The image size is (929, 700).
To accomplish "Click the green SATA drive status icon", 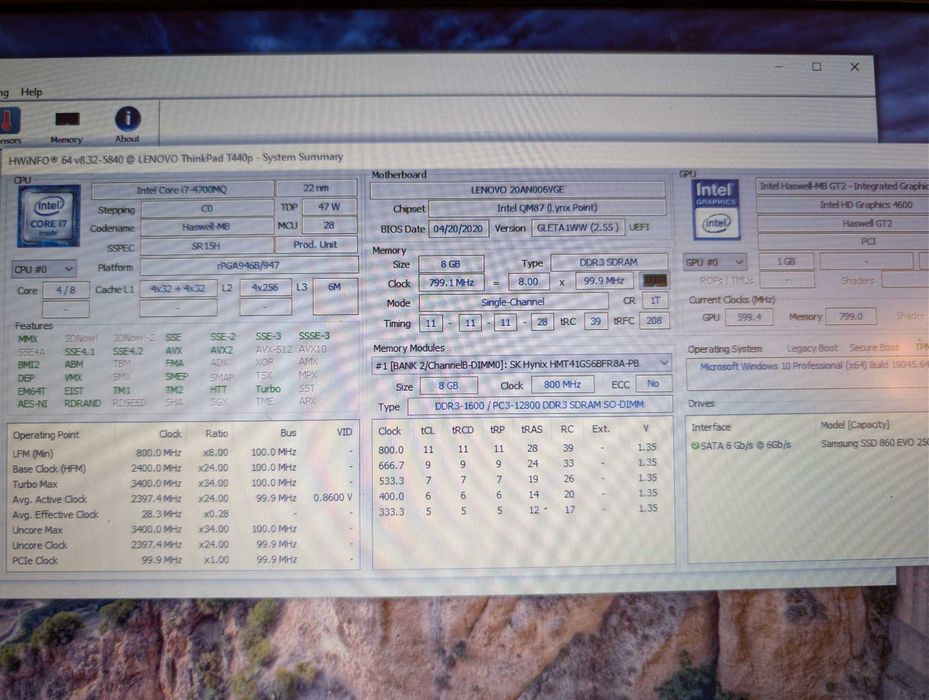I will [x=694, y=445].
